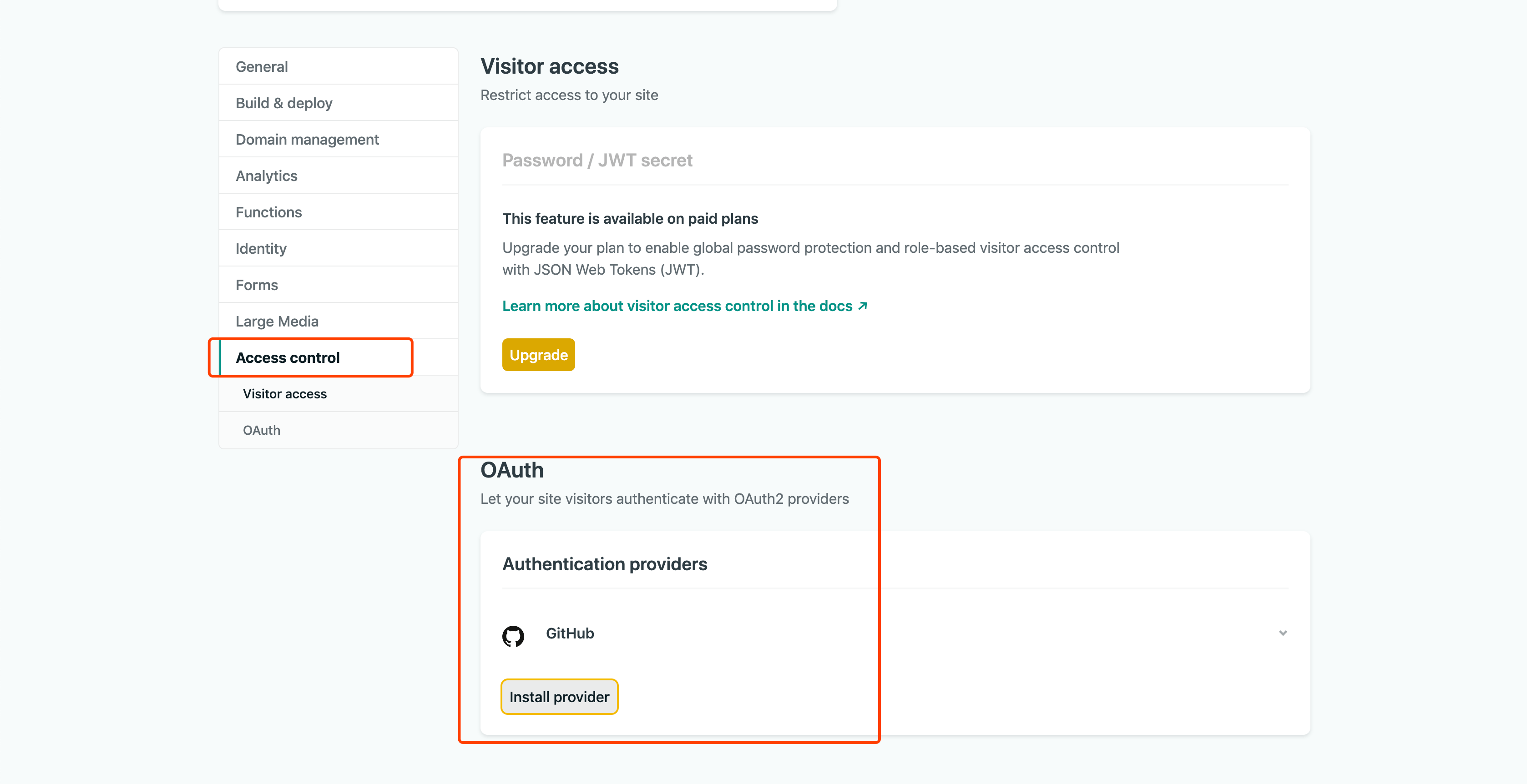Click the Install provider button
1527x784 pixels.
tap(558, 696)
